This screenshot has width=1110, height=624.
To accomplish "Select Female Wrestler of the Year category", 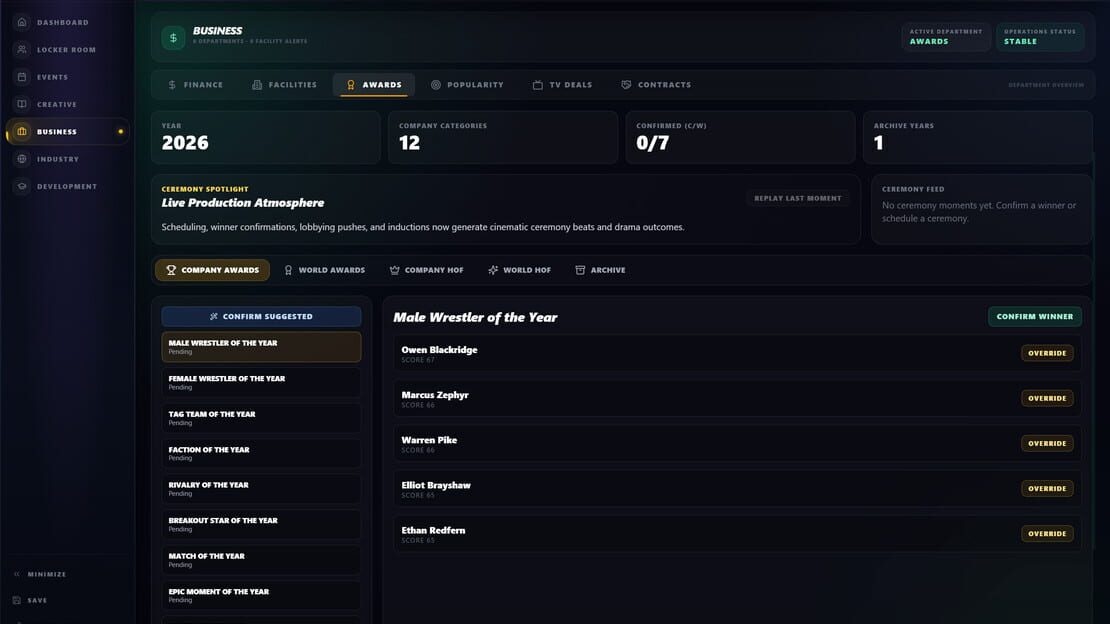I will click(x=261, y=382).
